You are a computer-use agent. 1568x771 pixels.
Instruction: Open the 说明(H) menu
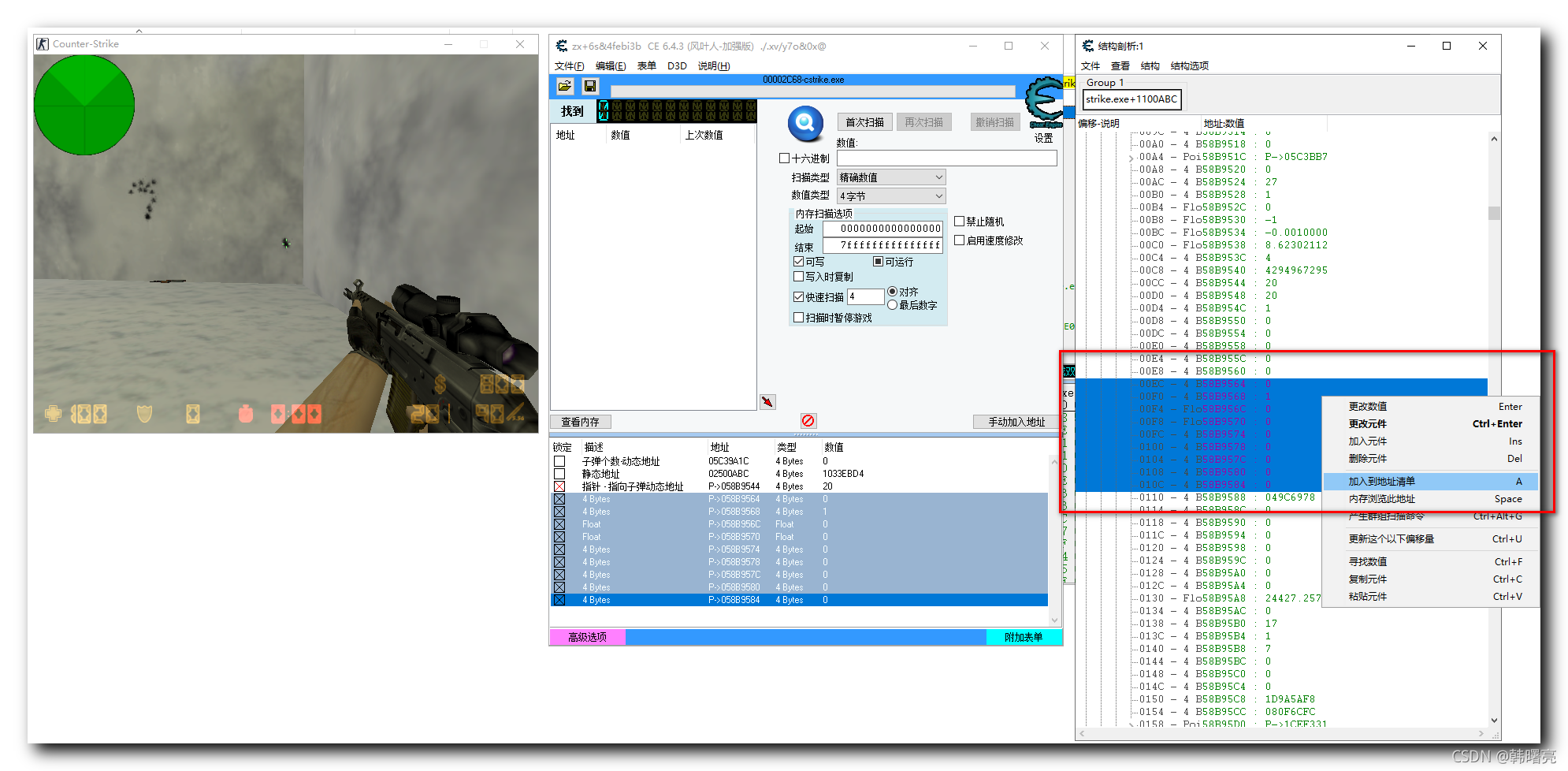(714, 66)
